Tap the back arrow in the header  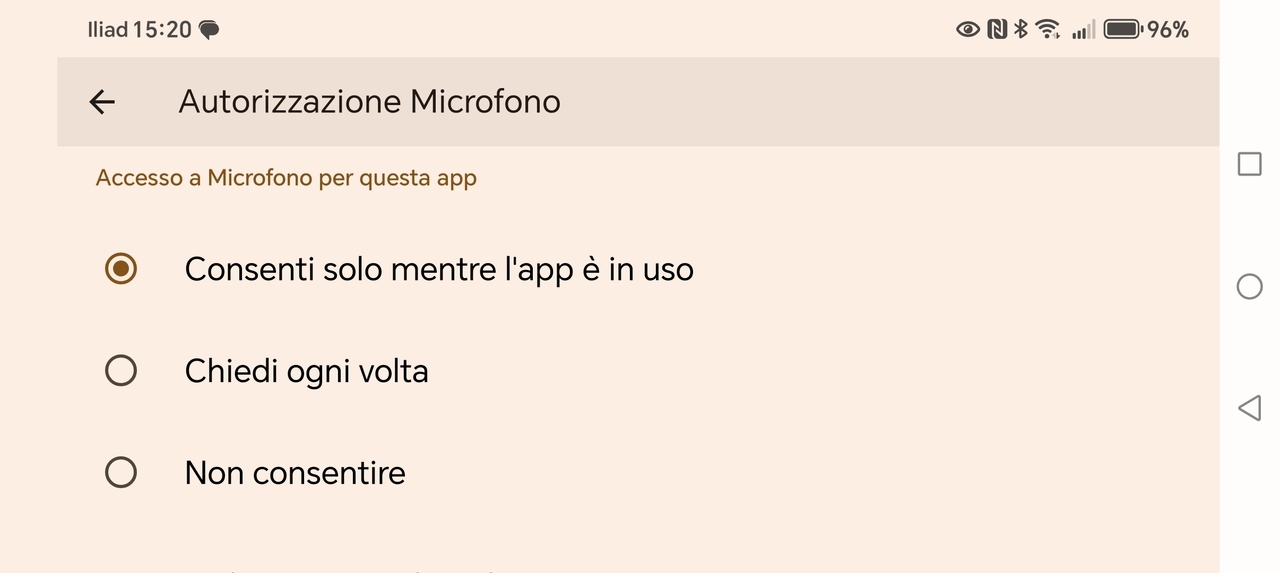pos(102,101)
